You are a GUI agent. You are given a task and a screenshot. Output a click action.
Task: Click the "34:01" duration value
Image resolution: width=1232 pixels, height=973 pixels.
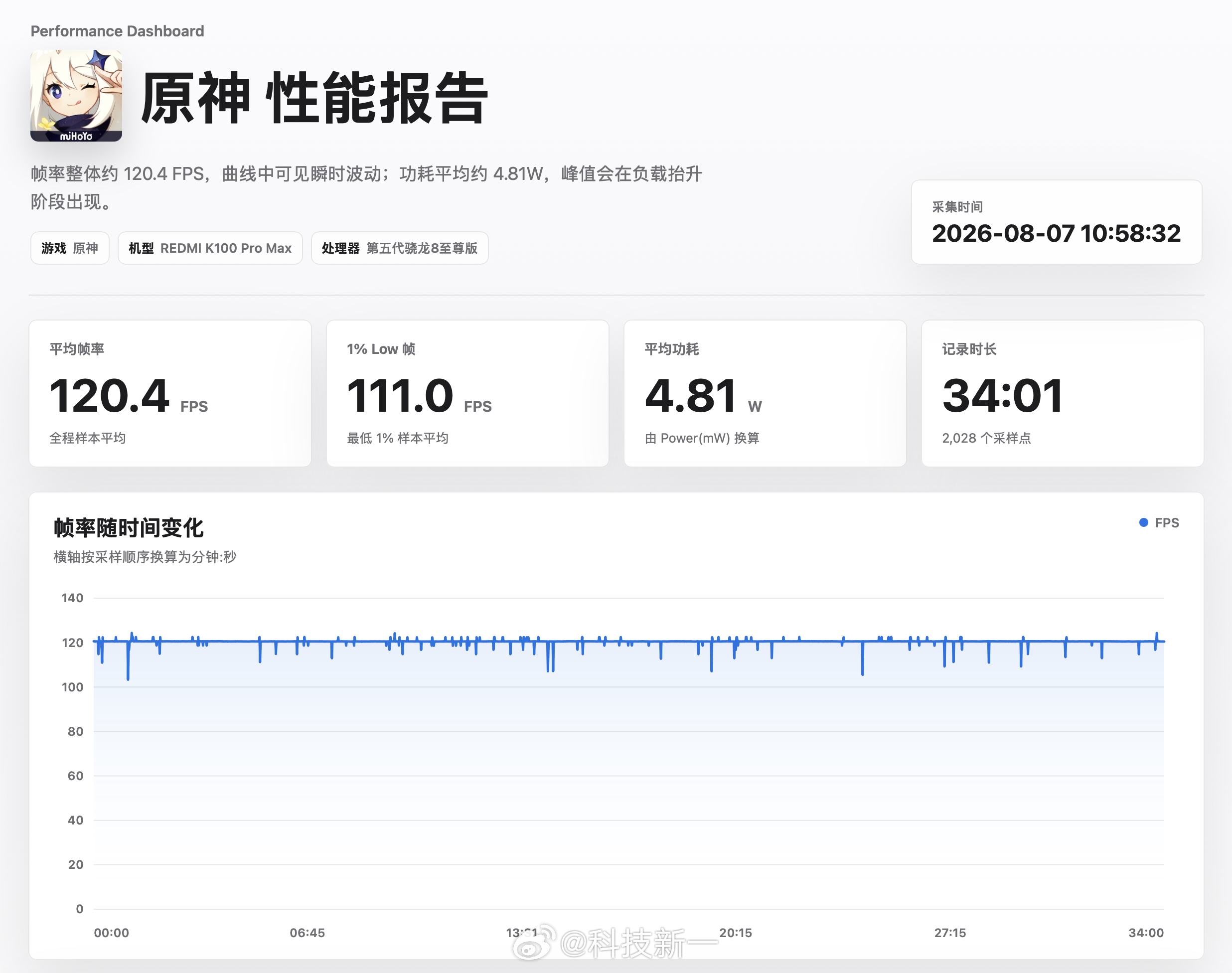(1002, 395)
